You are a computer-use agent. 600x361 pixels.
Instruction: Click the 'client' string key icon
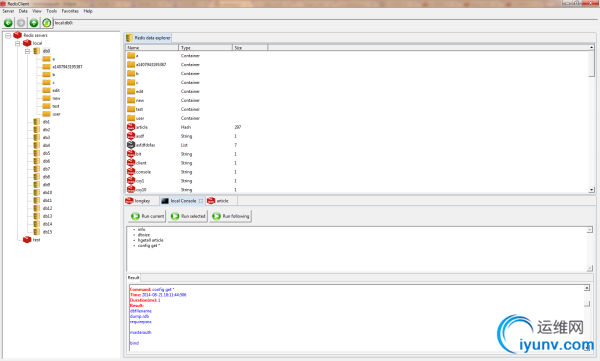coord(131,163)
